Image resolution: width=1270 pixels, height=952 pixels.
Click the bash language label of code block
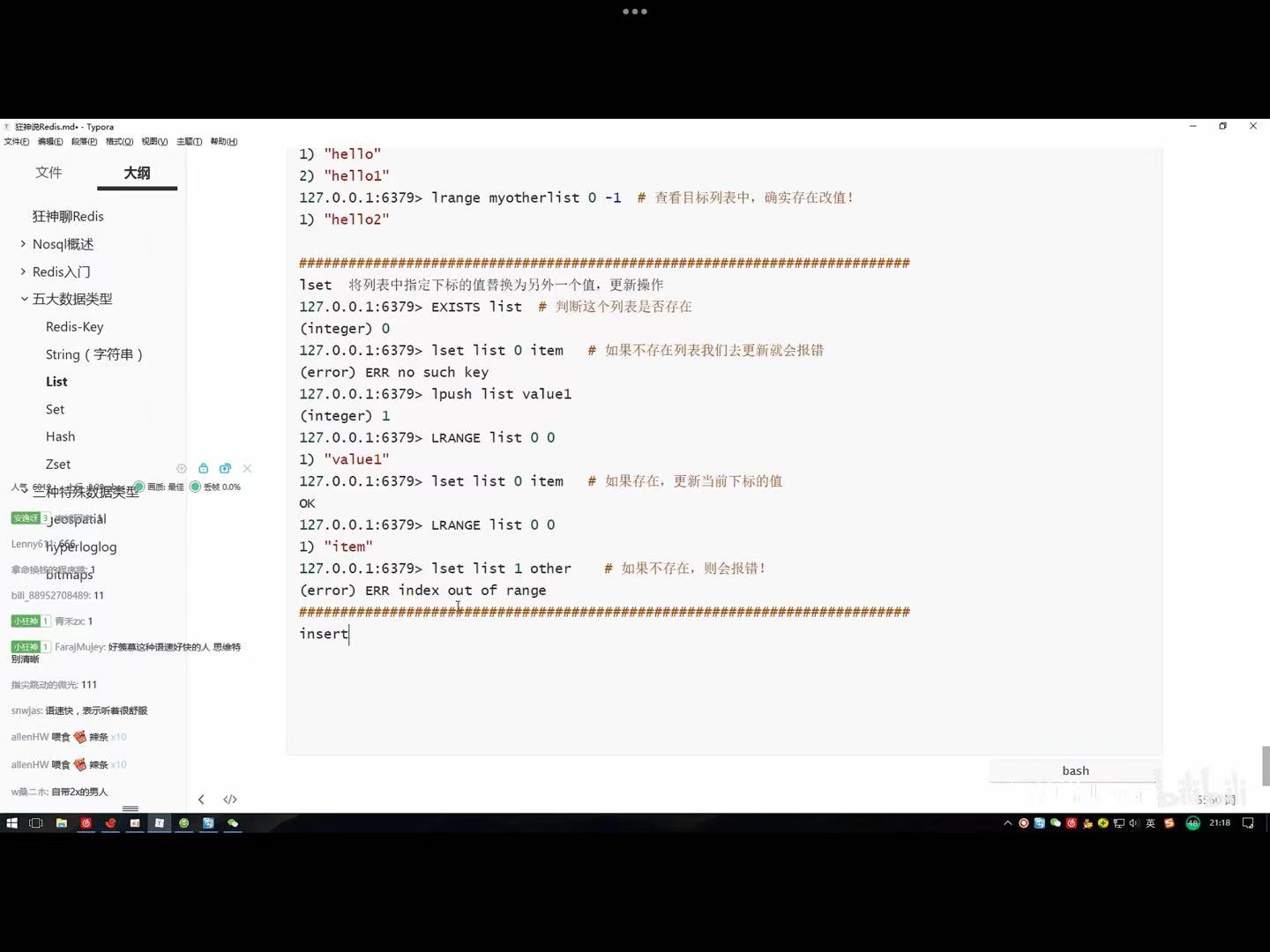[x=1075, y=770]
